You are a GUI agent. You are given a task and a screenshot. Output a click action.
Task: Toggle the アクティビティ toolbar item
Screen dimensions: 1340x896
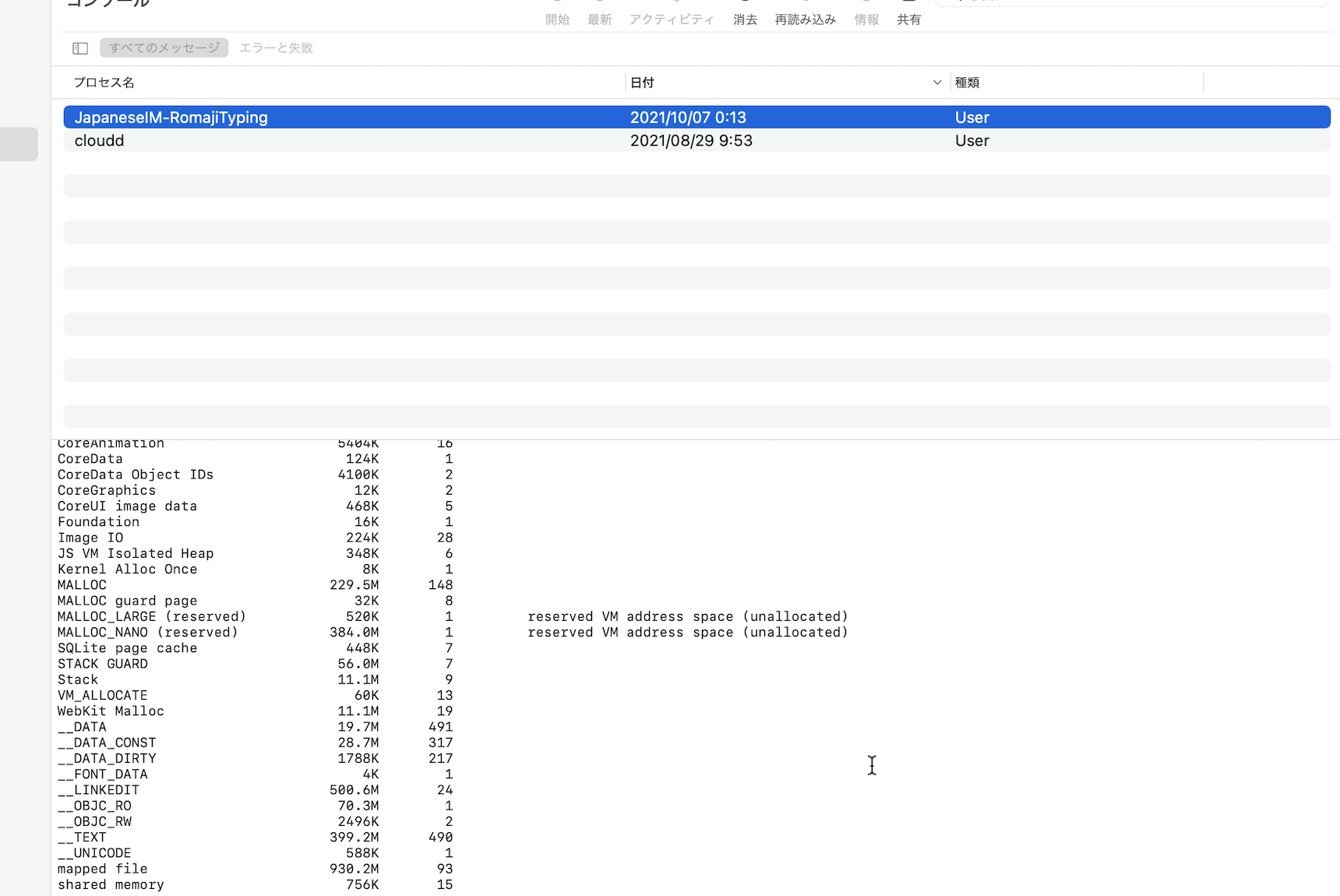point(671,19)
